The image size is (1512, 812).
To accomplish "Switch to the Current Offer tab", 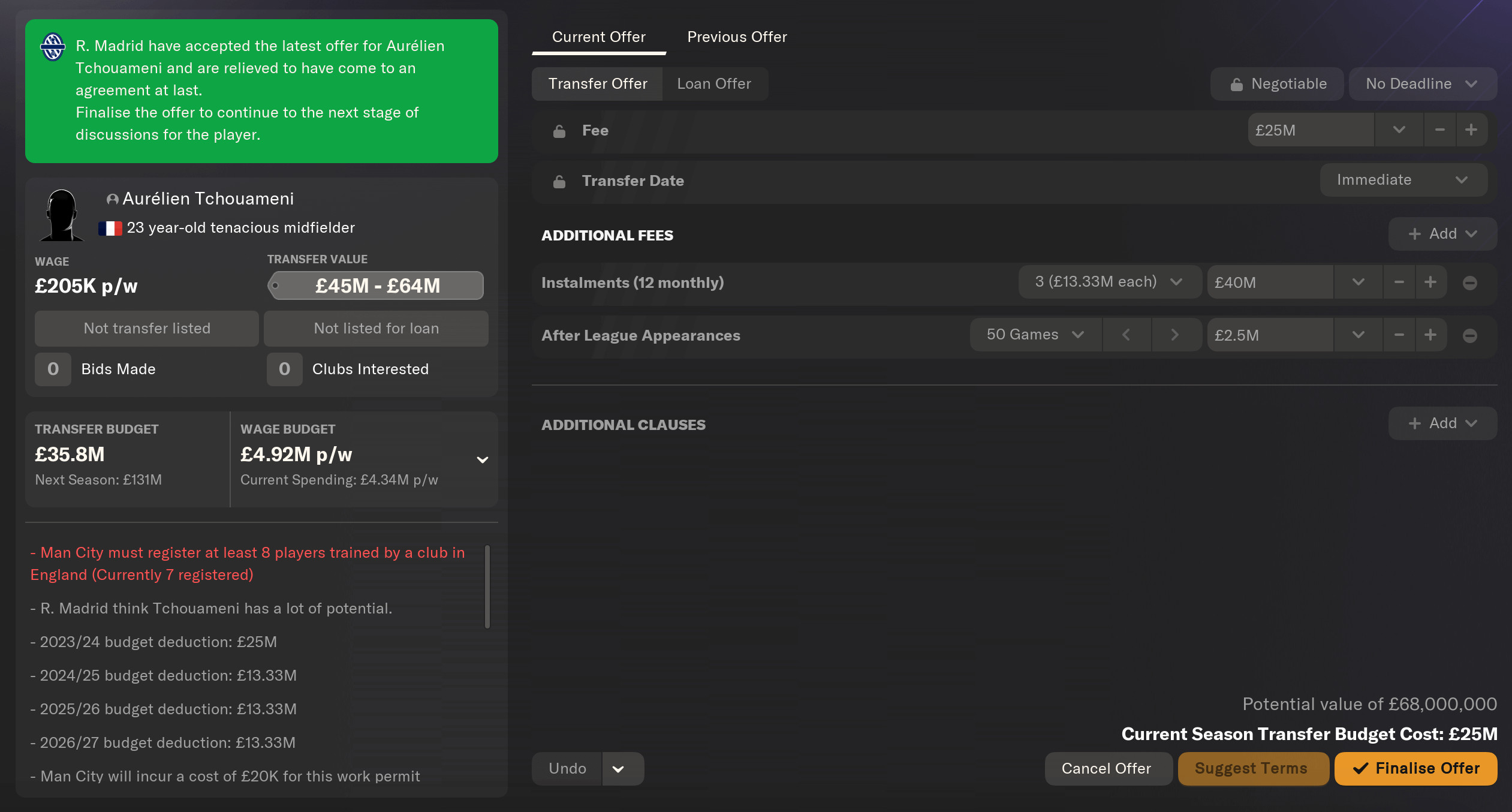I will pyautogui.click(x=598, y=37).
